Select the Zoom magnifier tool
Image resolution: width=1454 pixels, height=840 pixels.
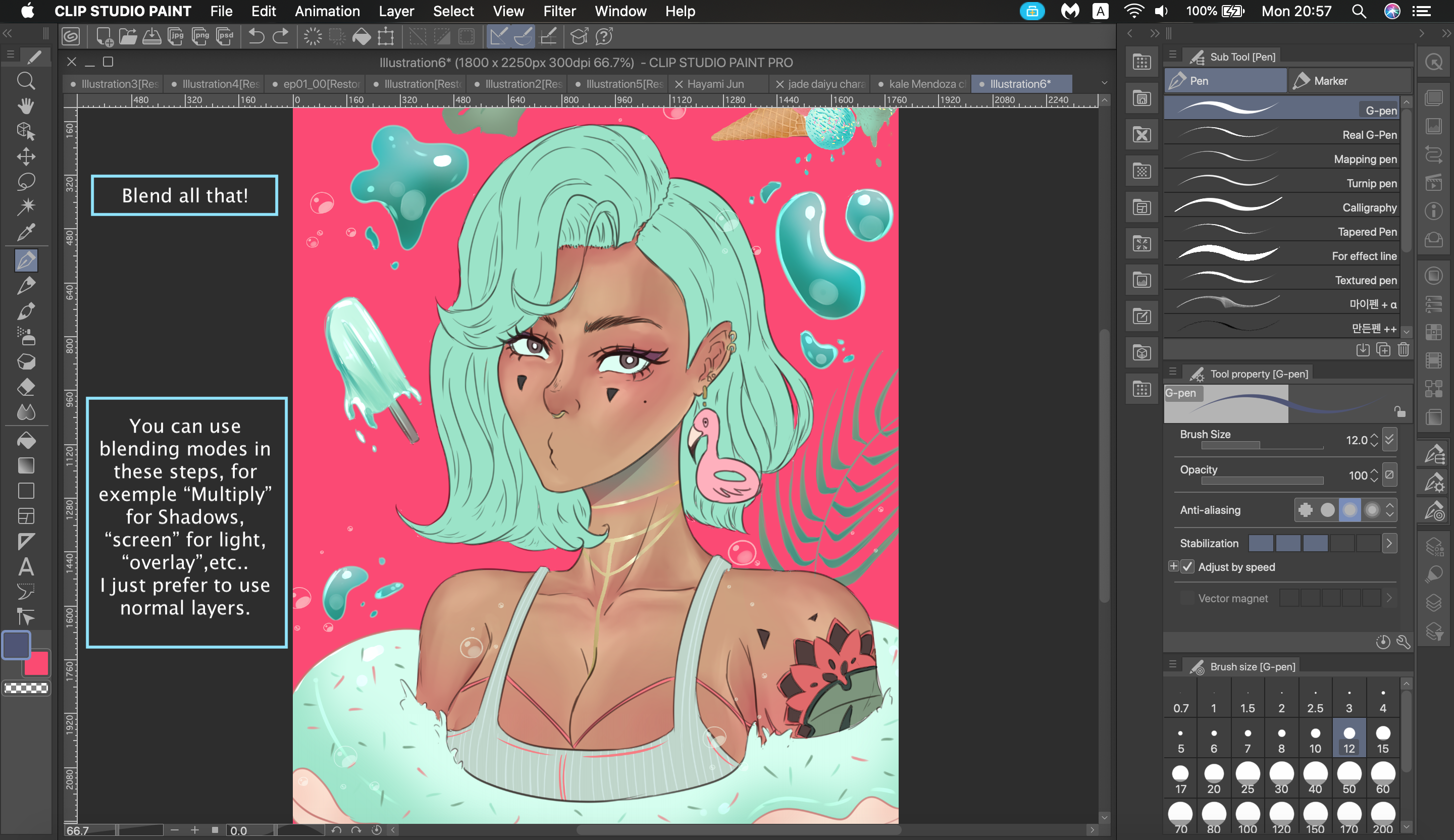(25, 81)
